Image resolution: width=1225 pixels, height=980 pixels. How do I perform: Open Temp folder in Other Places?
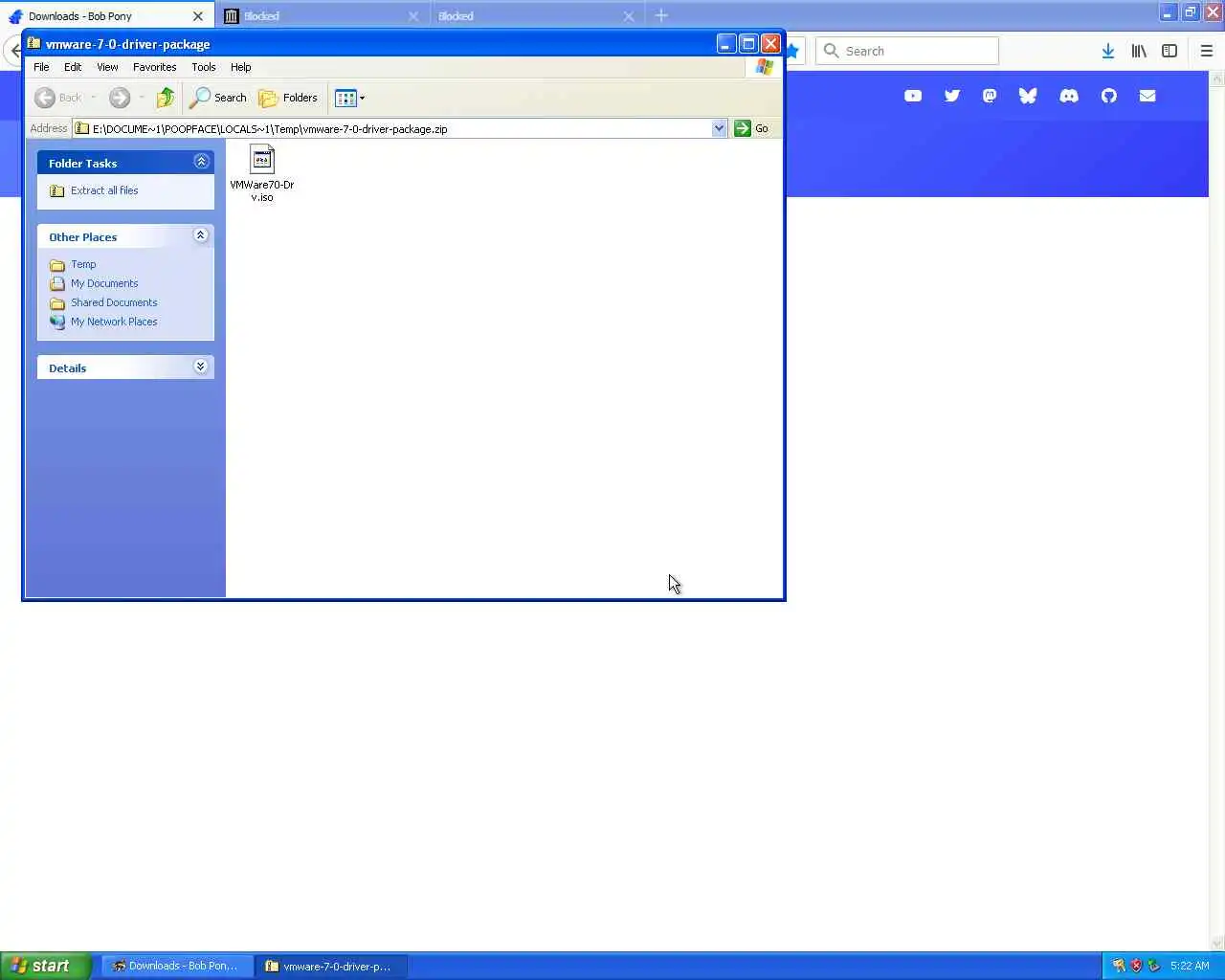[83, 264]
